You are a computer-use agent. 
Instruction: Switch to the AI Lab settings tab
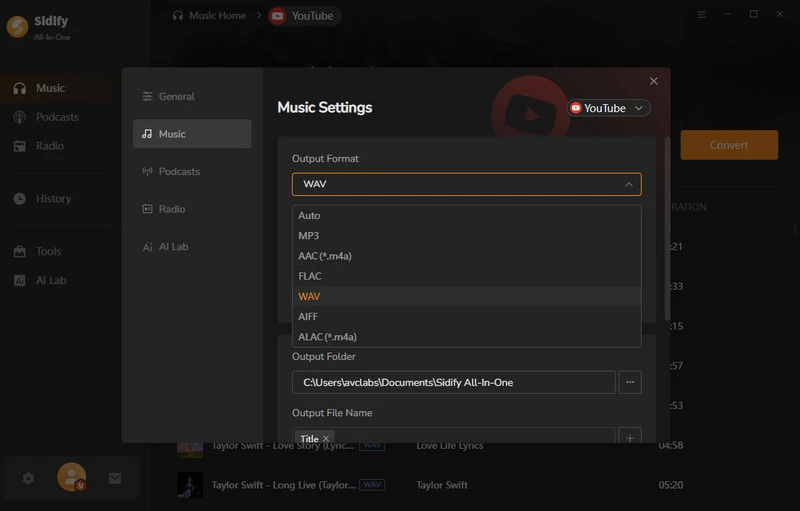(192, 247)
